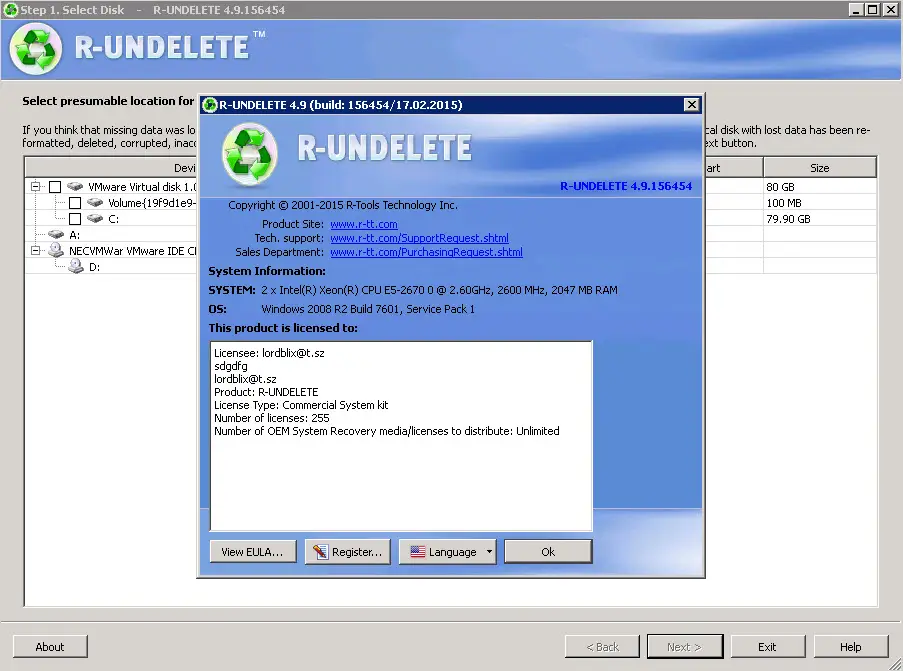The height and width of the screenshot is (671, 903).
Task: Click the 'Copyright © 2001-2015 R-Tools Technology' text
Action: (x=343, y=205)
